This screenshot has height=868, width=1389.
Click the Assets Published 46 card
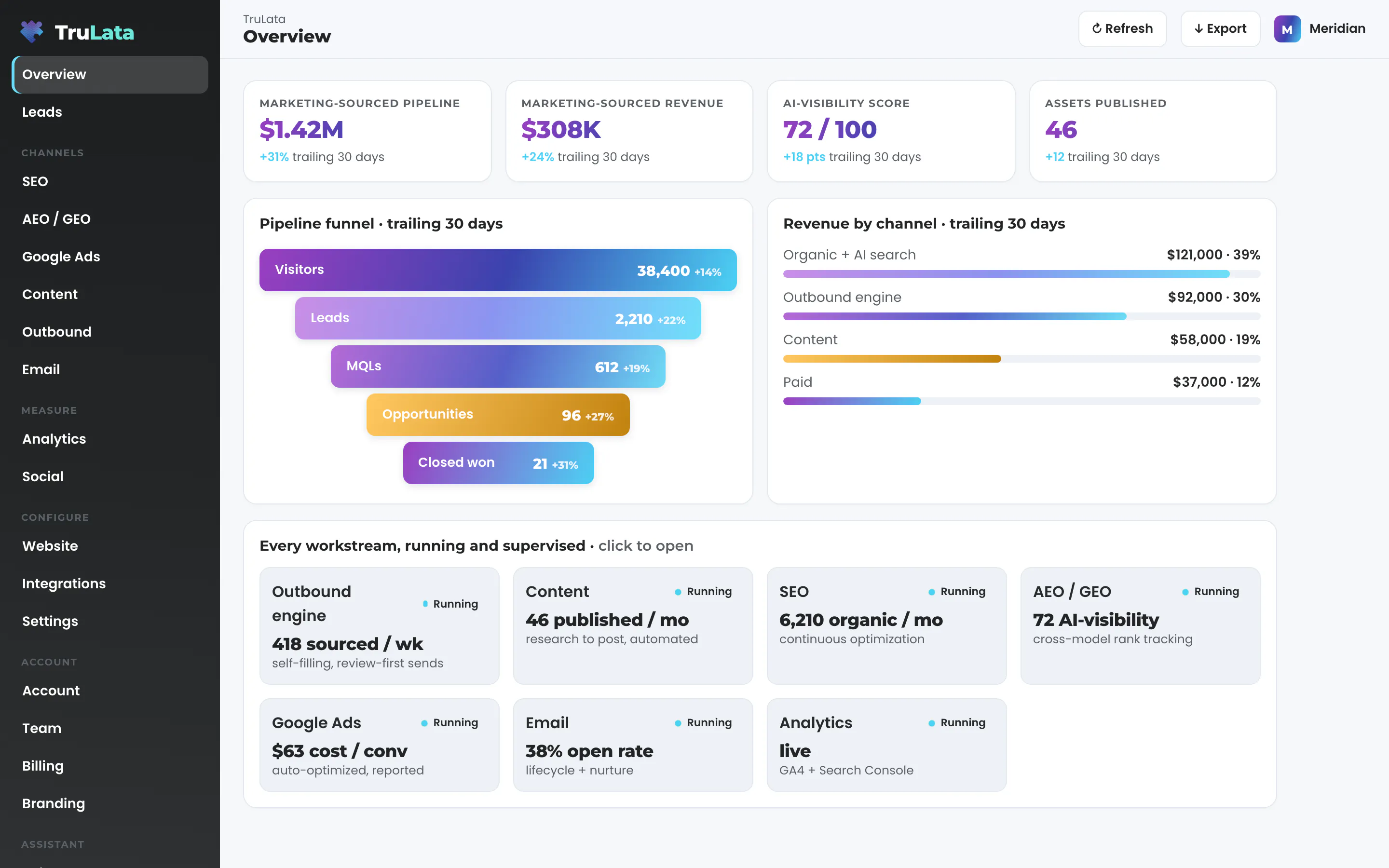tap(1153, 131)
